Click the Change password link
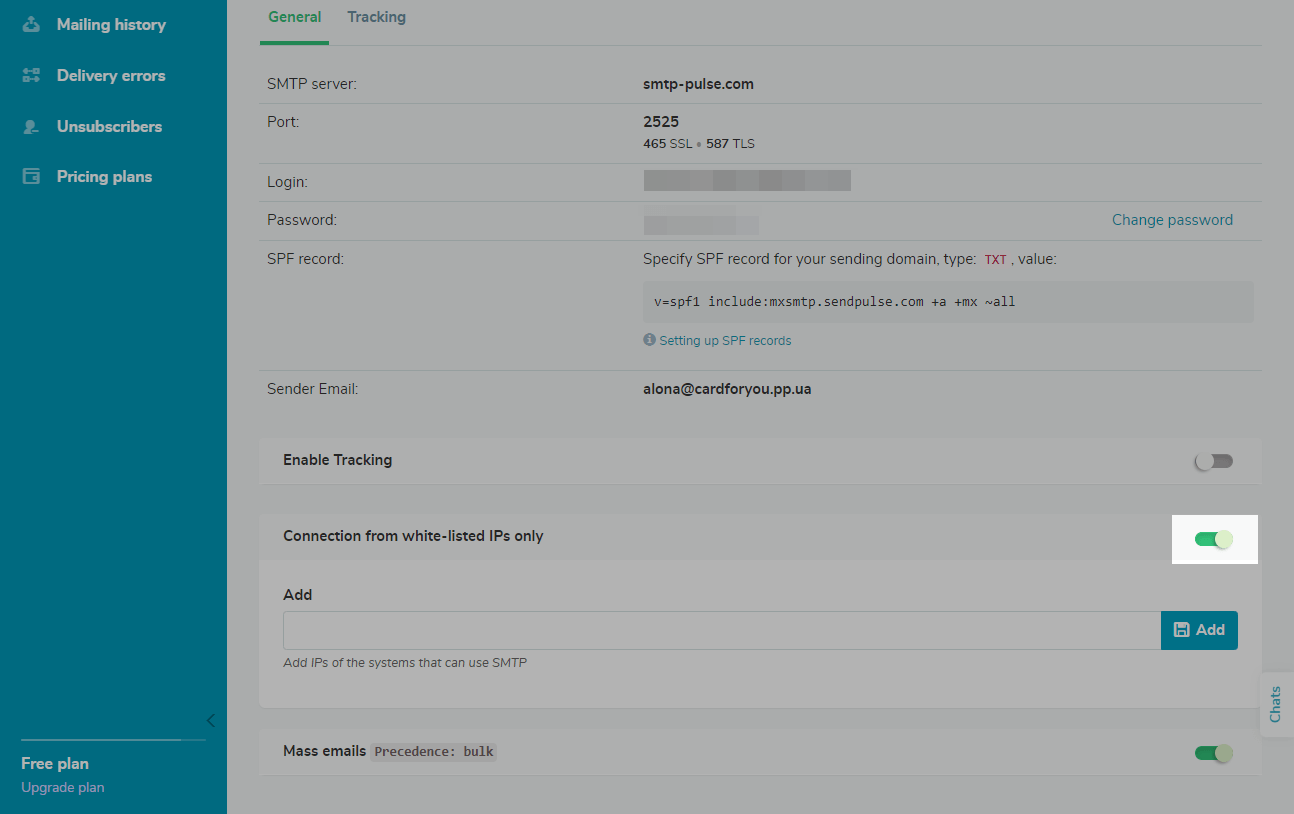The image size is (1294, 814). point(1172,220)
